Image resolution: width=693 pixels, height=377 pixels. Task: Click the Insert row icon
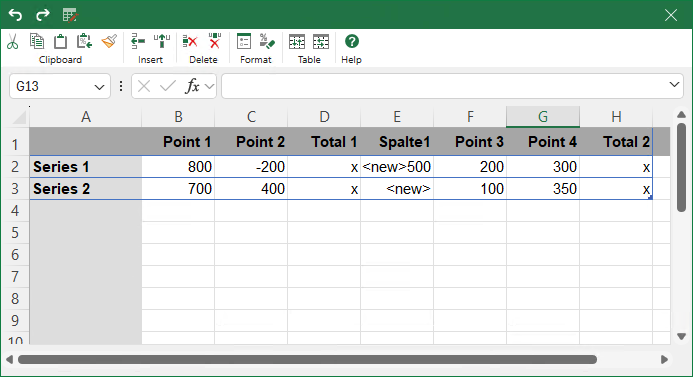point(138,42)
